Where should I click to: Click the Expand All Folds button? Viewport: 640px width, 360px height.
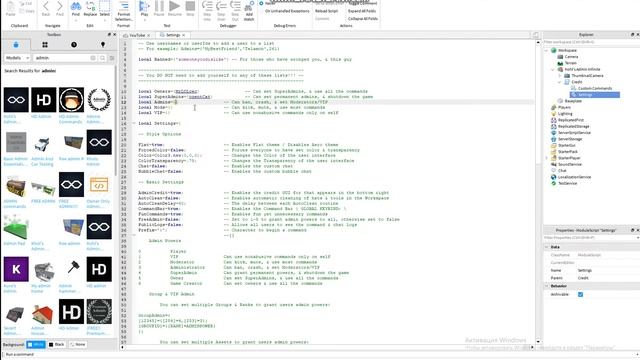coord(362,11)
